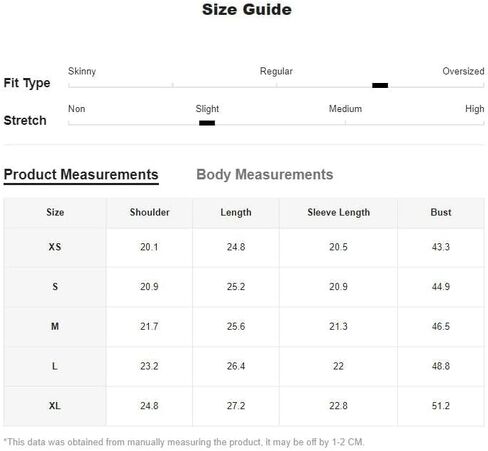Image resolution: width=488 pixels, height=451 pixels.
Task: Select the L size row label
Action: tap(55, 366)
